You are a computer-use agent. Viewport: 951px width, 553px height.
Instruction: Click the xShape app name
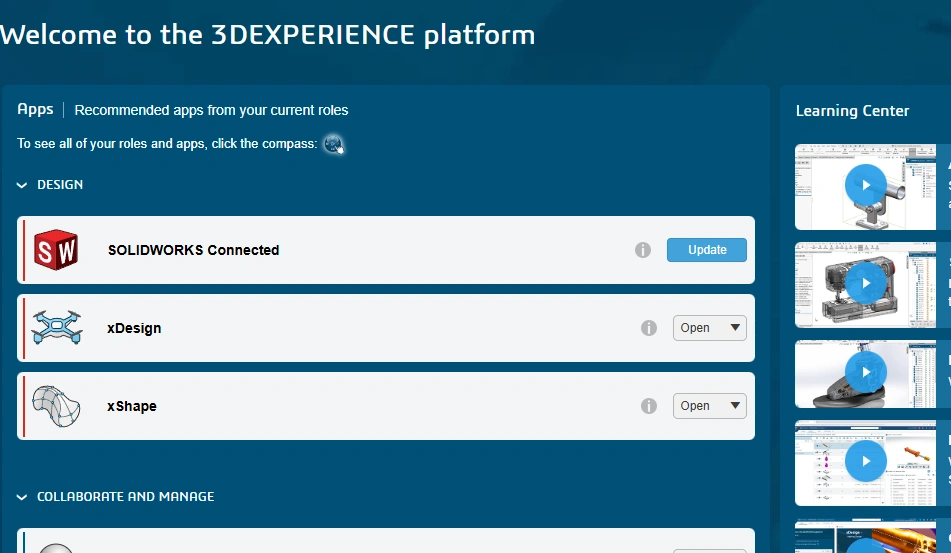coord(132,406)
